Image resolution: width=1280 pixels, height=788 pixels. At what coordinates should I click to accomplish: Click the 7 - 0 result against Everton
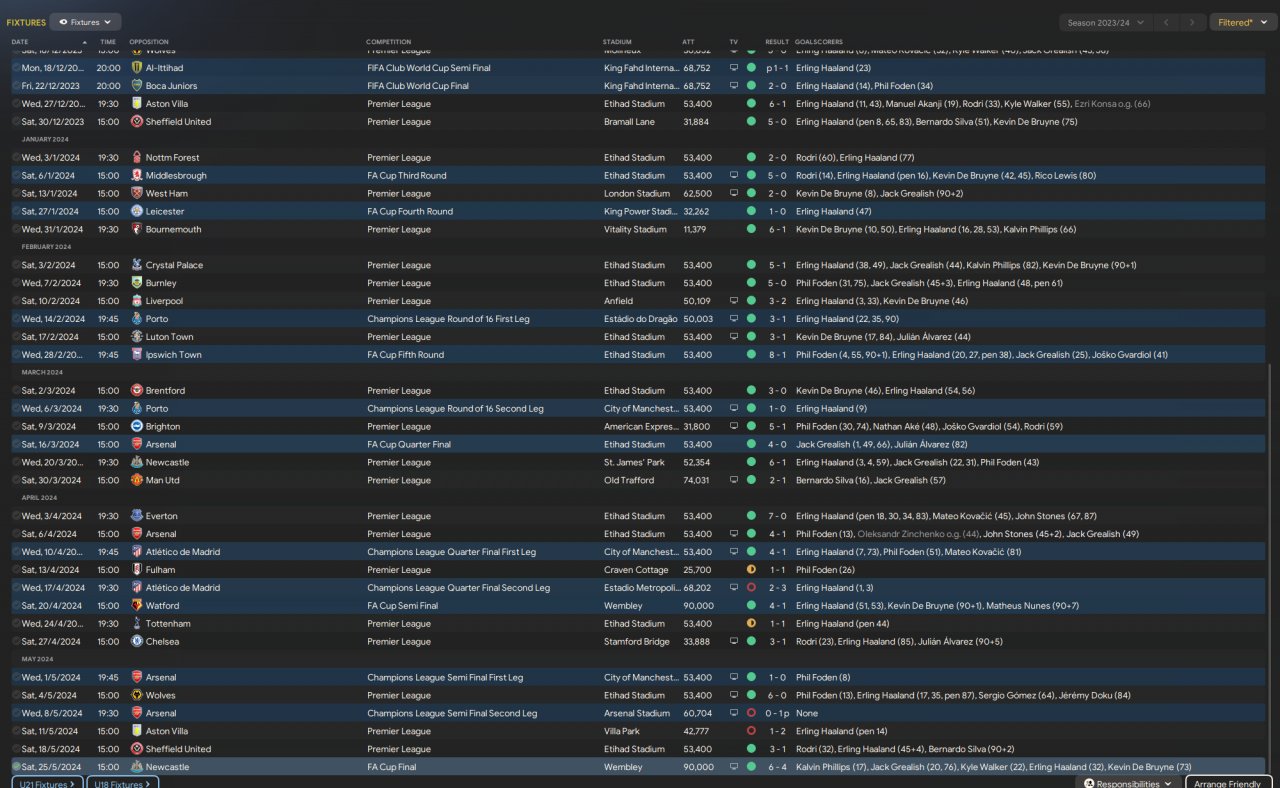tap(777, 517)
